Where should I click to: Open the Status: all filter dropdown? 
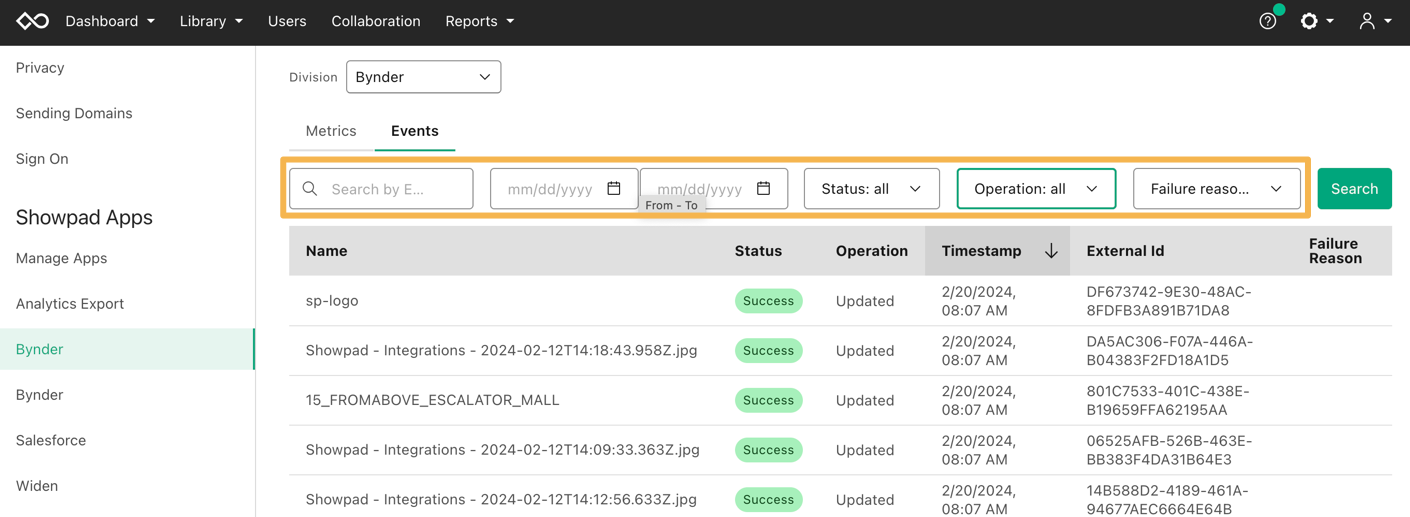coord(871,189)
